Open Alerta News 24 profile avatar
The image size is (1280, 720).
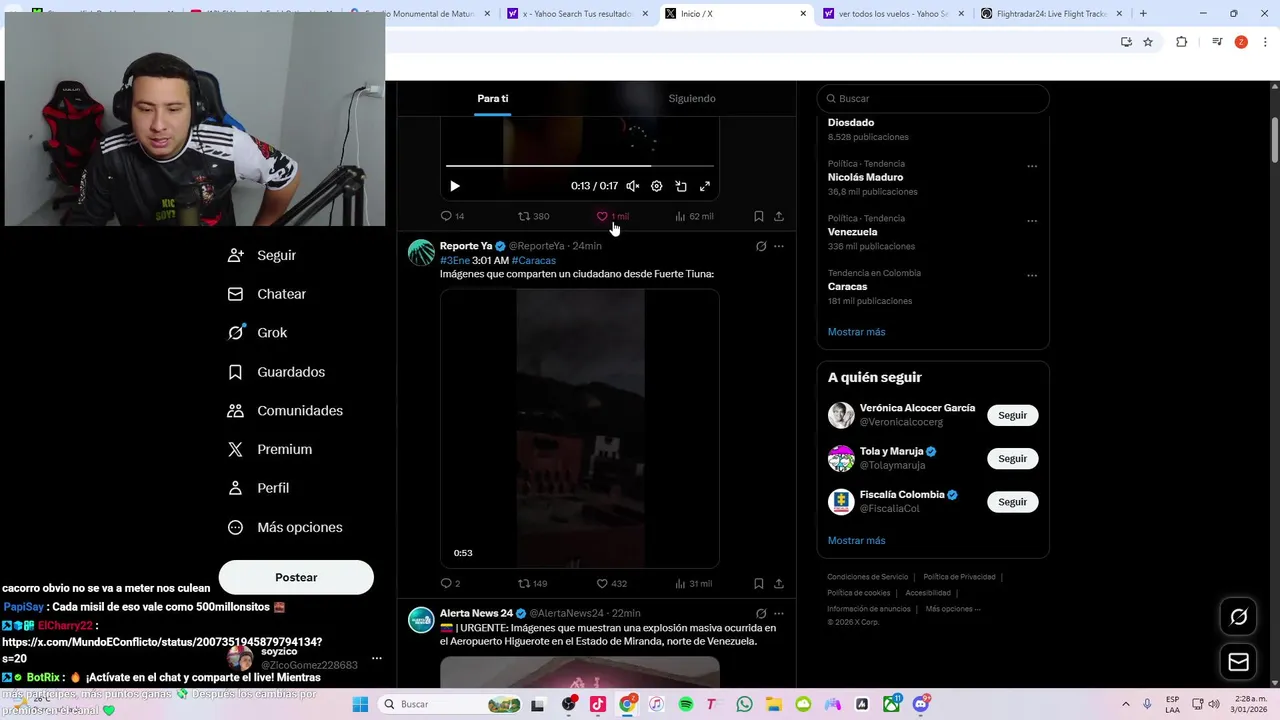click(421, 620)
